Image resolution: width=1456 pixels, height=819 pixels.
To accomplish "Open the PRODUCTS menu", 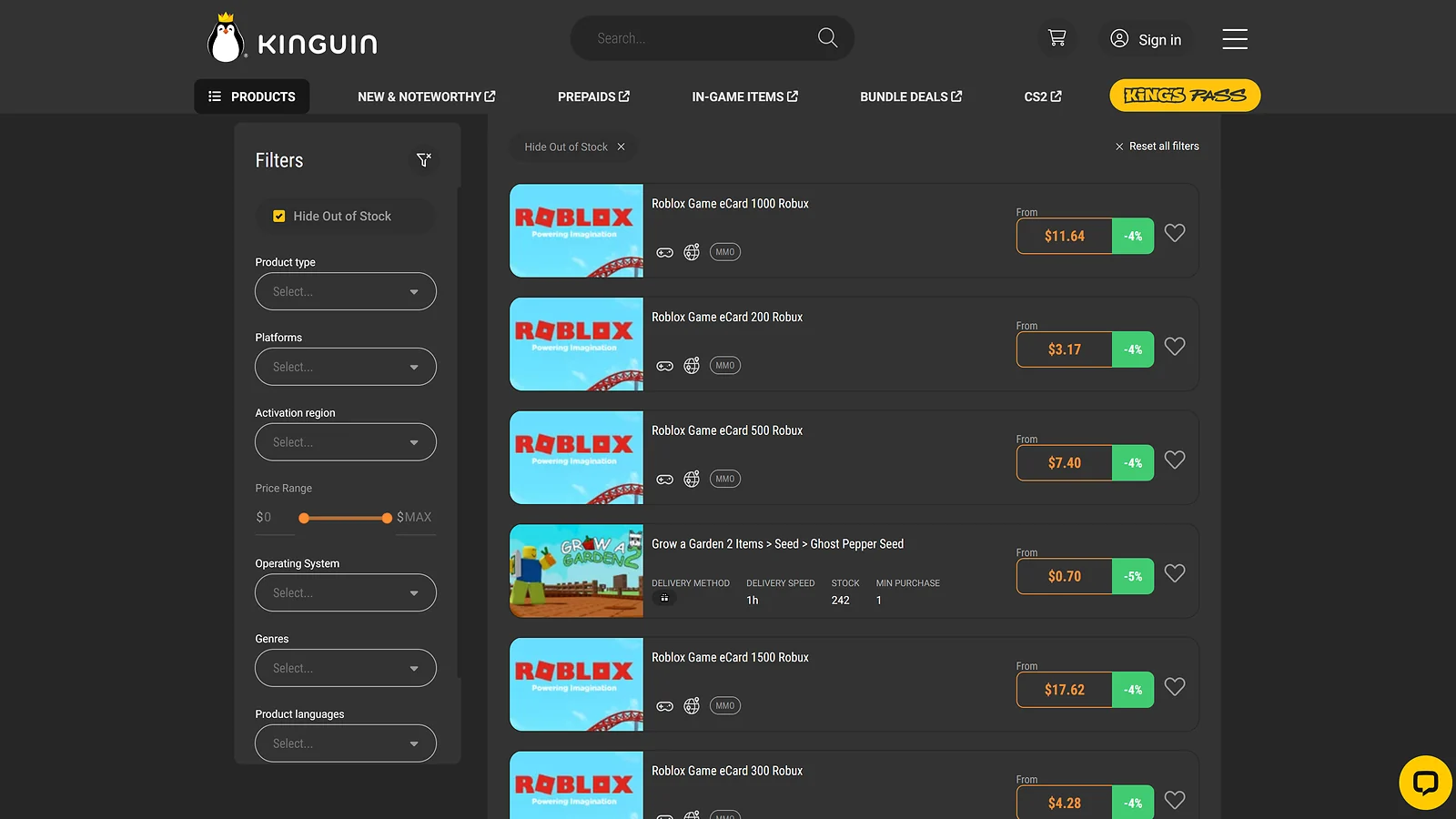I will [x=252, y=96].
